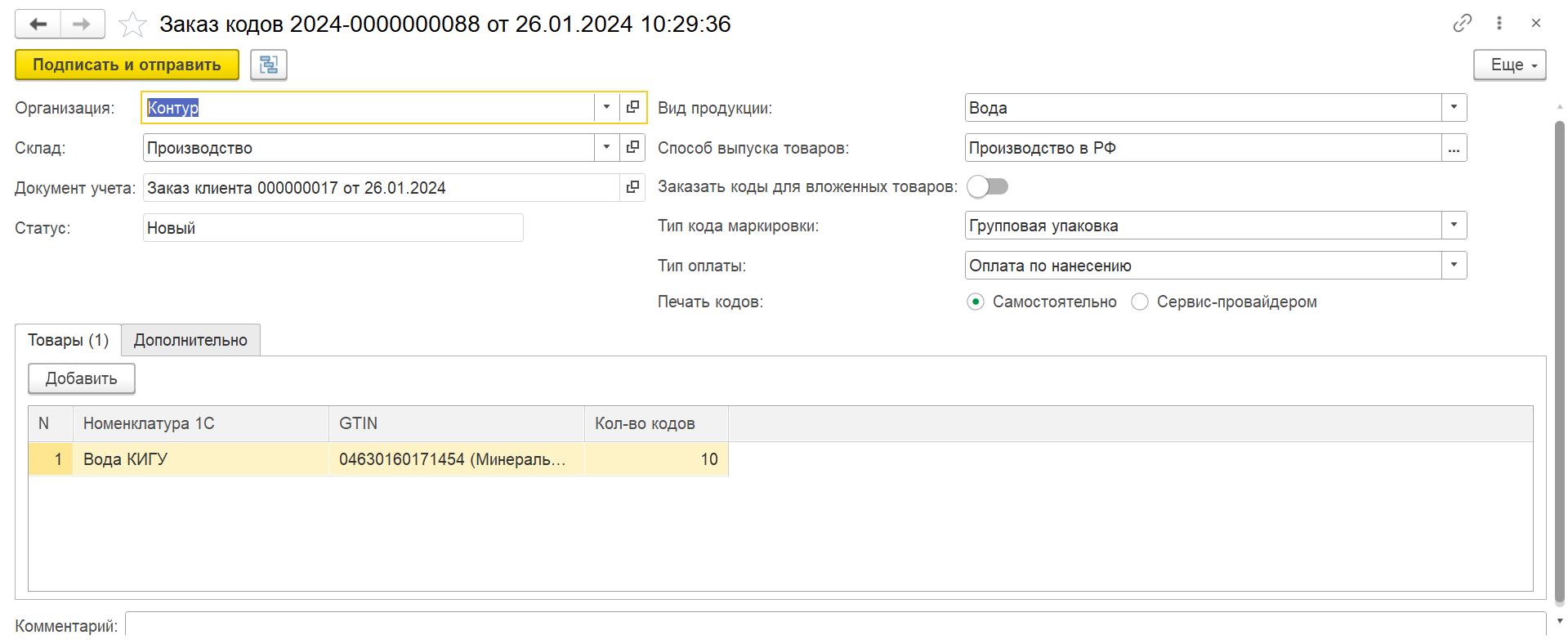Click the Статус field showing Новый
Viewport: 1568px width, 644px height.
click(x=333, y=227)
